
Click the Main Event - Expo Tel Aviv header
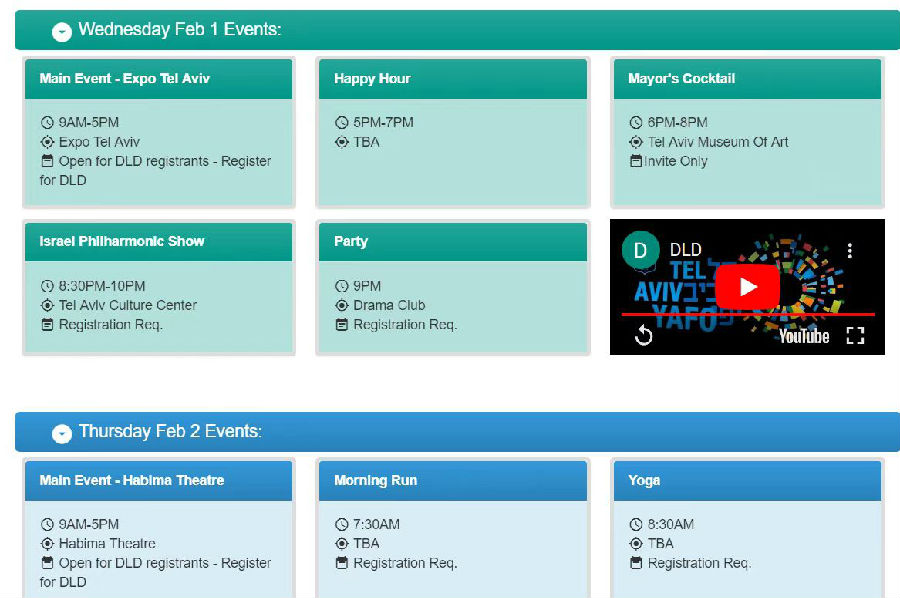(x=158, y=79)
